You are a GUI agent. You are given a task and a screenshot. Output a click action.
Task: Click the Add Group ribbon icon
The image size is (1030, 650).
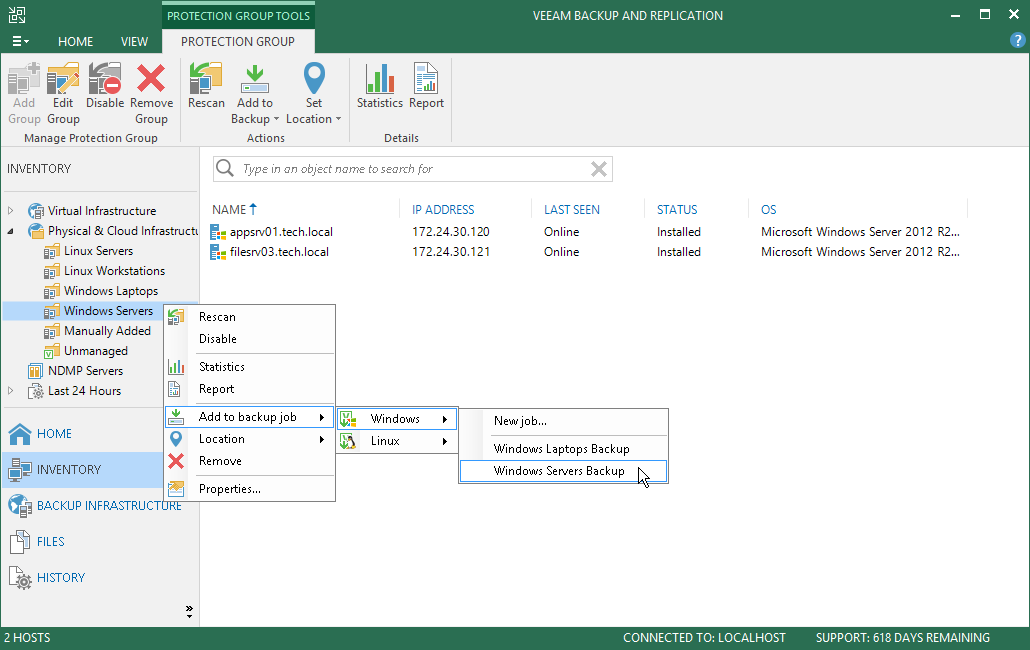point(24,79)
